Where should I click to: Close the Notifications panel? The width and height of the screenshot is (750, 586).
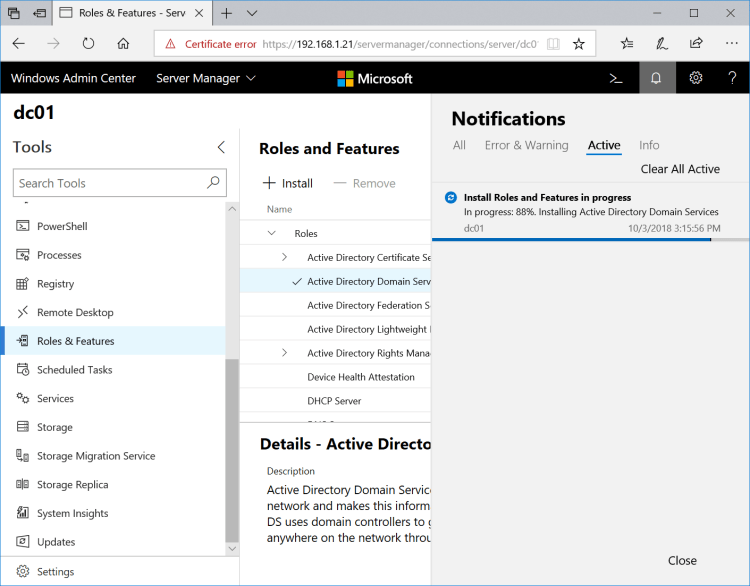point(682,561)
